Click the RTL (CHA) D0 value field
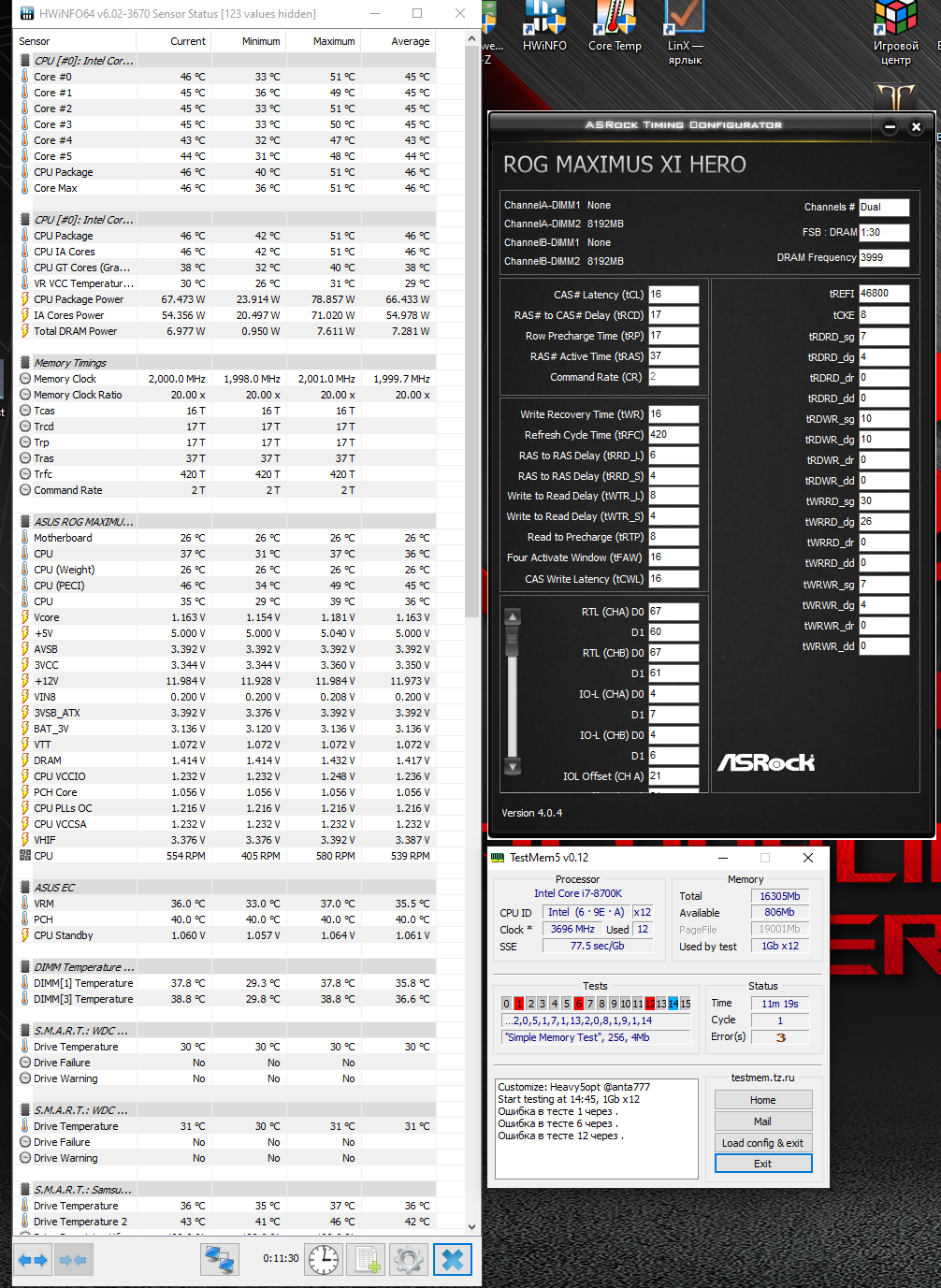This screenshot has height=1288, width=941. pos(673,612)
